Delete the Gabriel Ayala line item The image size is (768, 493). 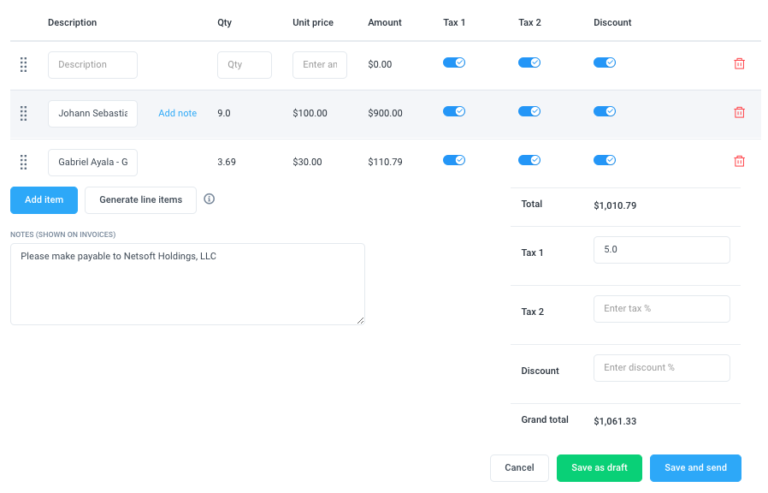tap(739, 161)
